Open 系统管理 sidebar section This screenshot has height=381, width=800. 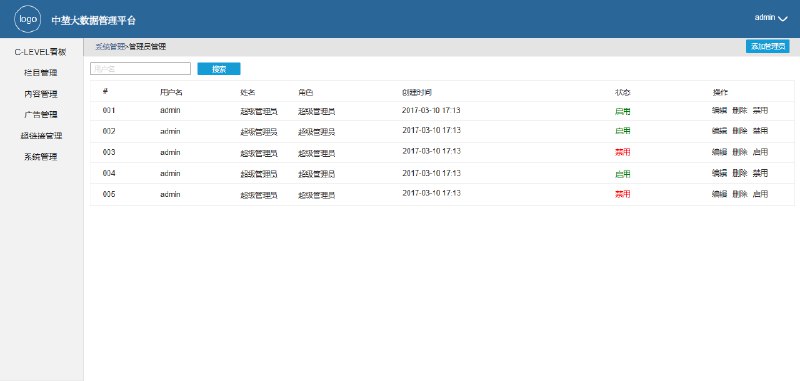click(x=41, y=157)
